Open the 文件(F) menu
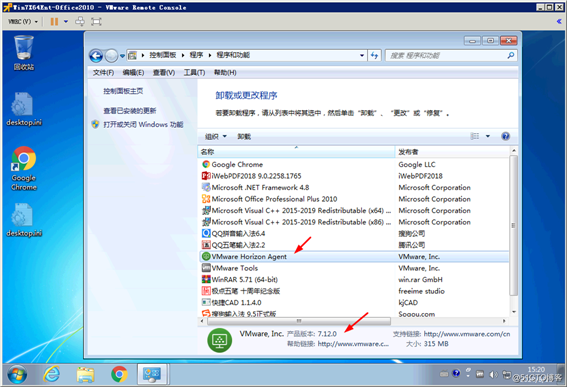This screenshot has width=567, height=387. 103,73
